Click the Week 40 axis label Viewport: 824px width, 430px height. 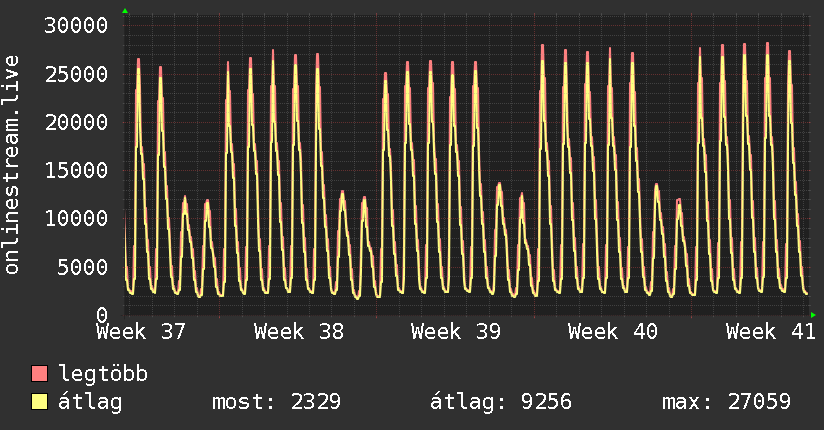(613, 332)
